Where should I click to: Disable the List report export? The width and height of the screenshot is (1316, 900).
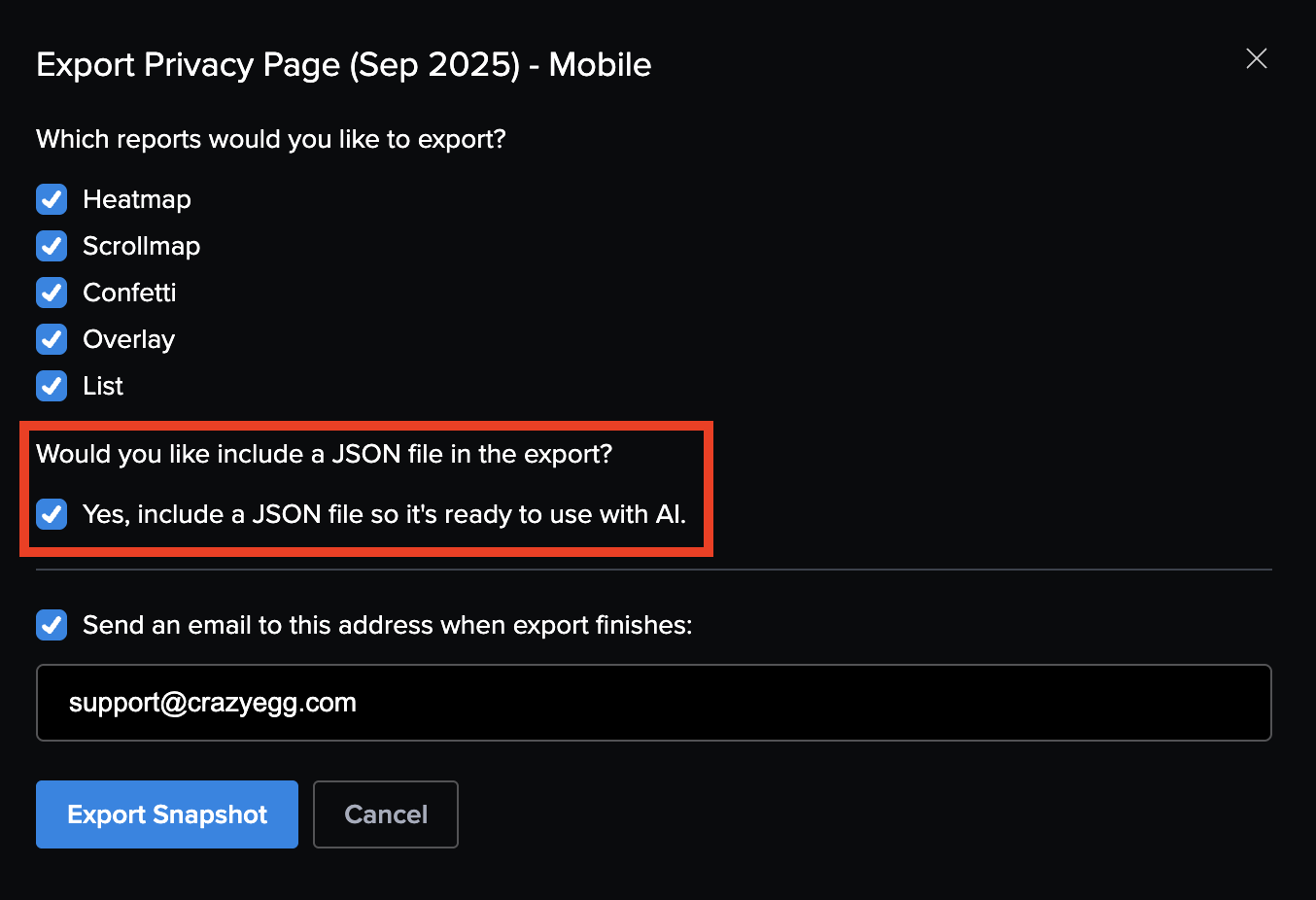[52, 386]
